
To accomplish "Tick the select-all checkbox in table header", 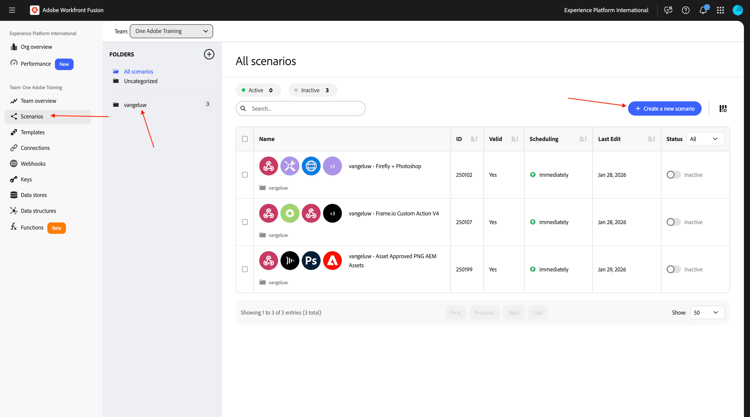I will [245, 139].
